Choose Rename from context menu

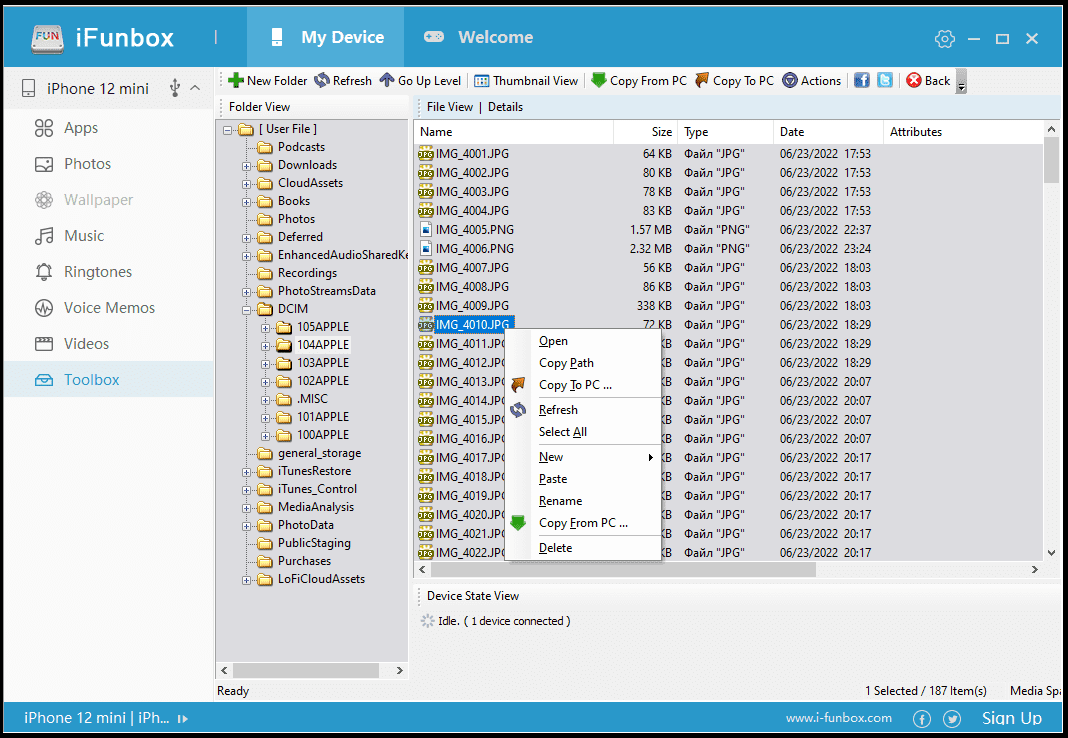click(x=583, y=500)
